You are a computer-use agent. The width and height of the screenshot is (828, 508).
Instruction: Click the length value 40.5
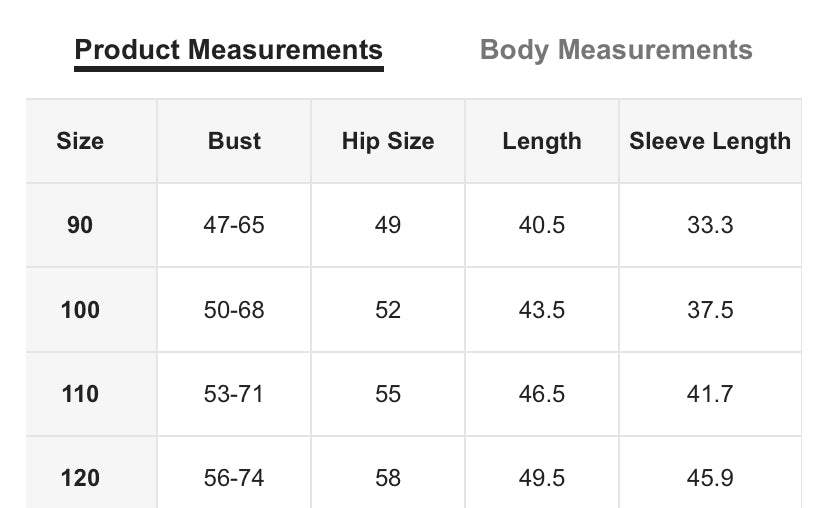pos(542,225)
